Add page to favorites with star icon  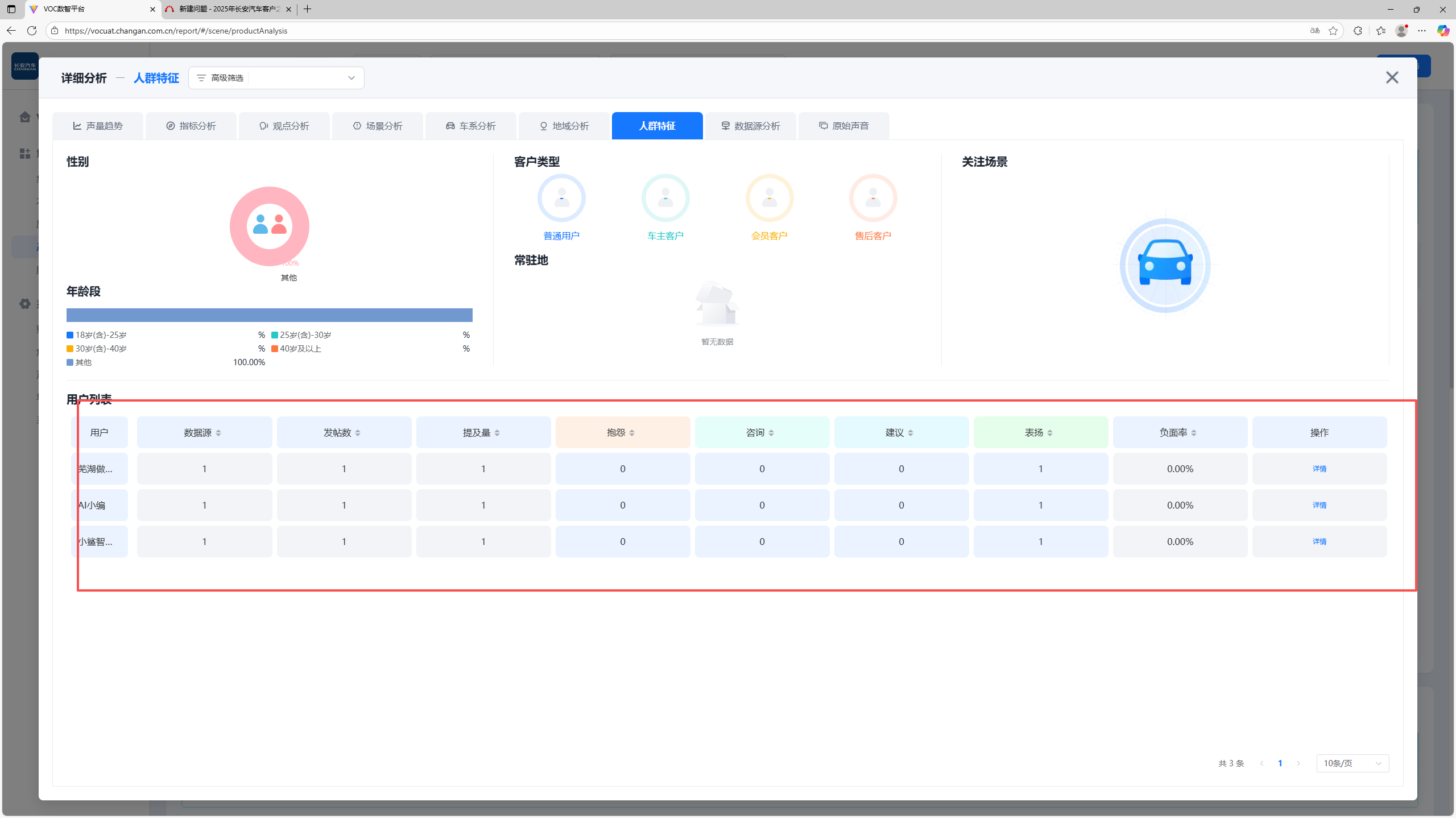1333,31
